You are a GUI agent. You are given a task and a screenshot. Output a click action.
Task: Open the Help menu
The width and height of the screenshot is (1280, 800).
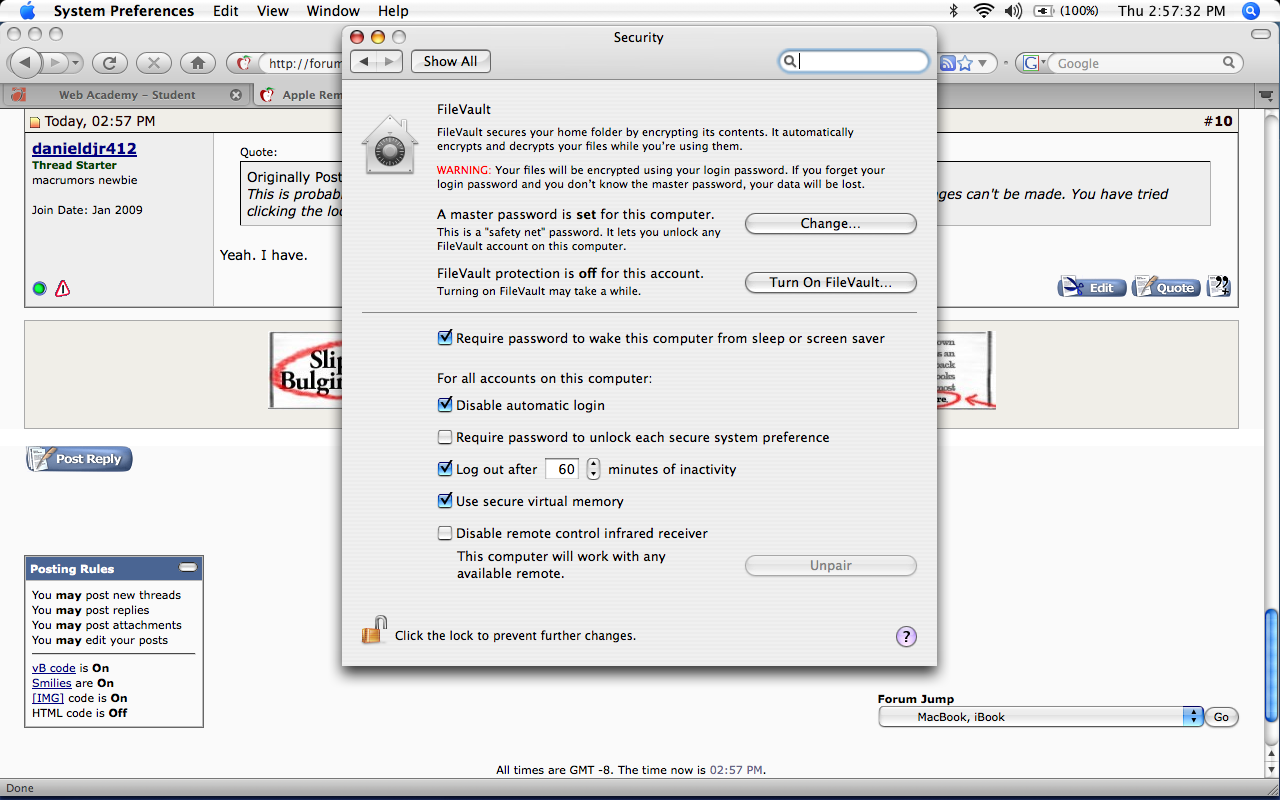[x=393, y=11]
